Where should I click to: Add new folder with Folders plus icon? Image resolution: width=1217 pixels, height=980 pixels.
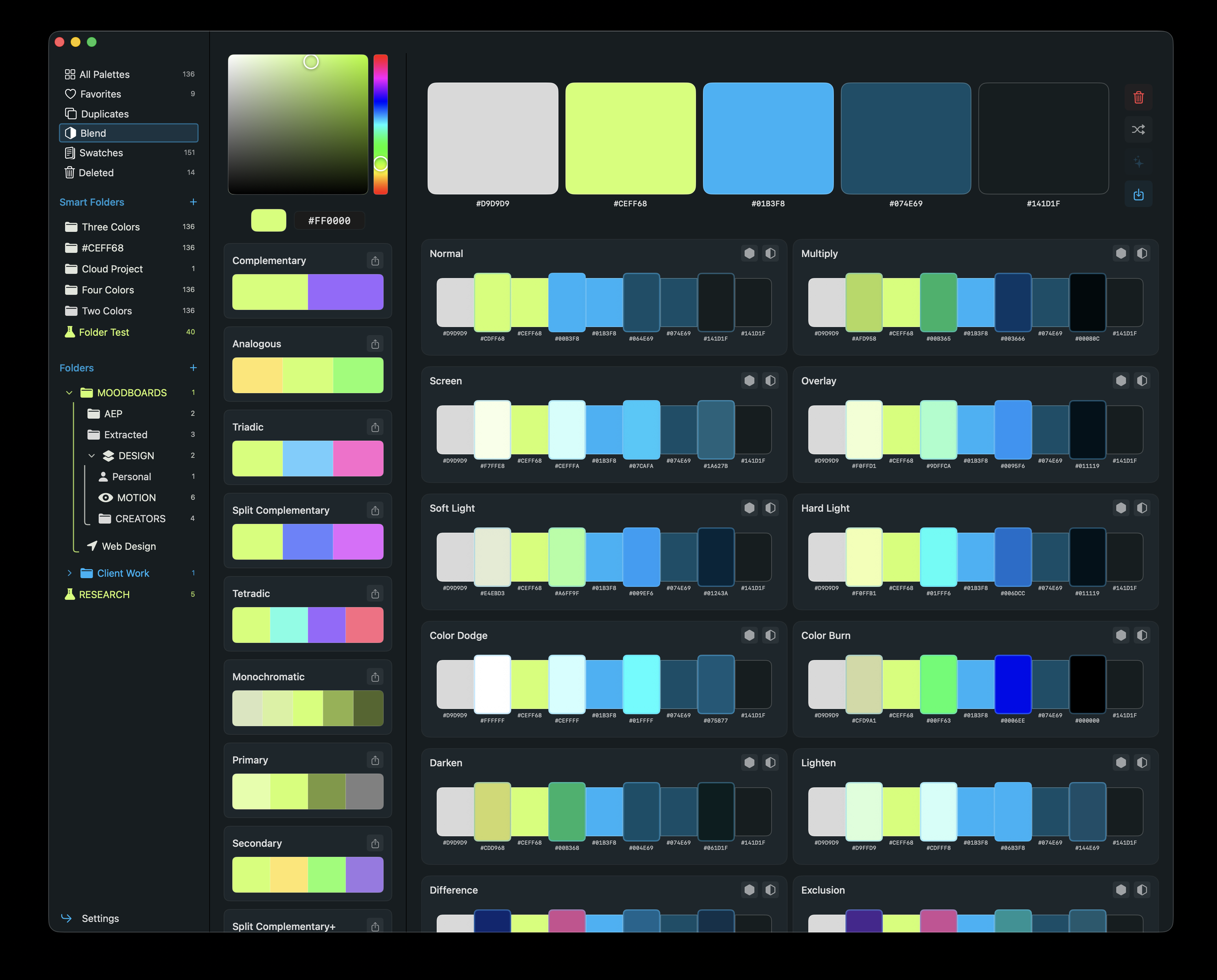[193, 368]
